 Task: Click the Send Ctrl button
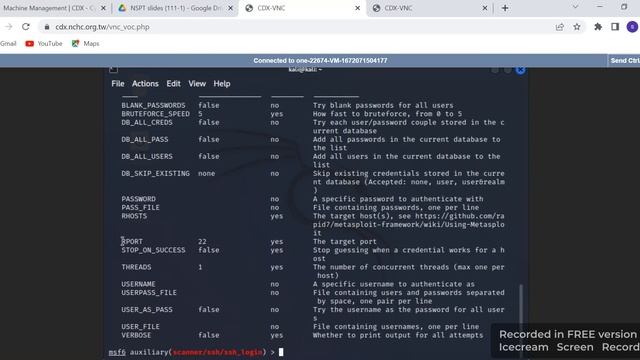pyautogui.click(x=624, y=60)
